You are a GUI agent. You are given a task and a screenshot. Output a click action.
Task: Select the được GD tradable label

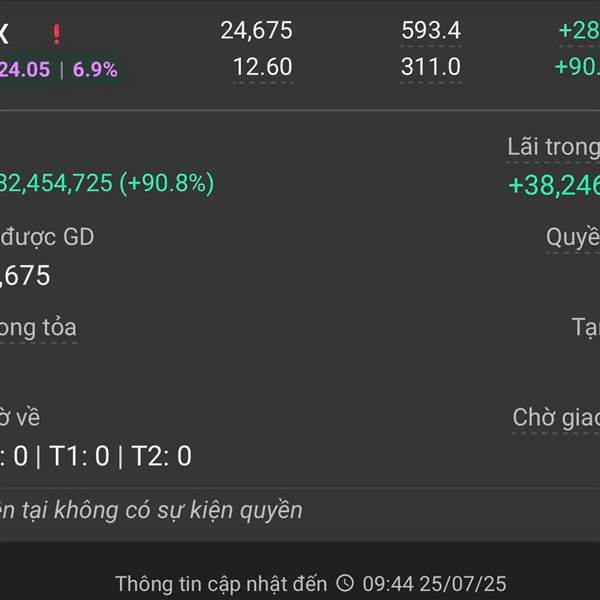[x=47, y=237]
